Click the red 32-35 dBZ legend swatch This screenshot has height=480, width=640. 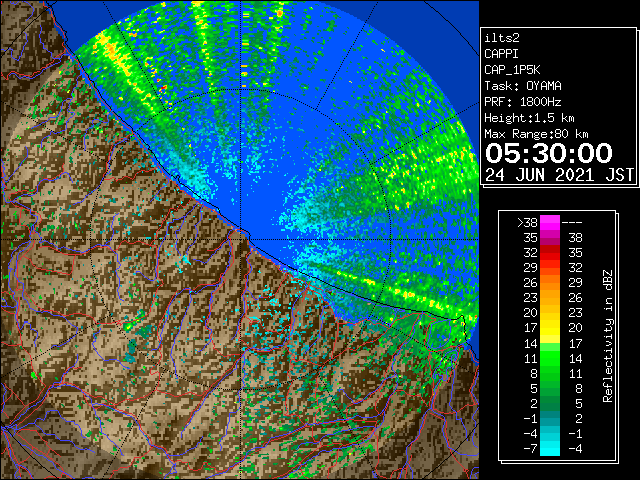click(x=550, y=253)
